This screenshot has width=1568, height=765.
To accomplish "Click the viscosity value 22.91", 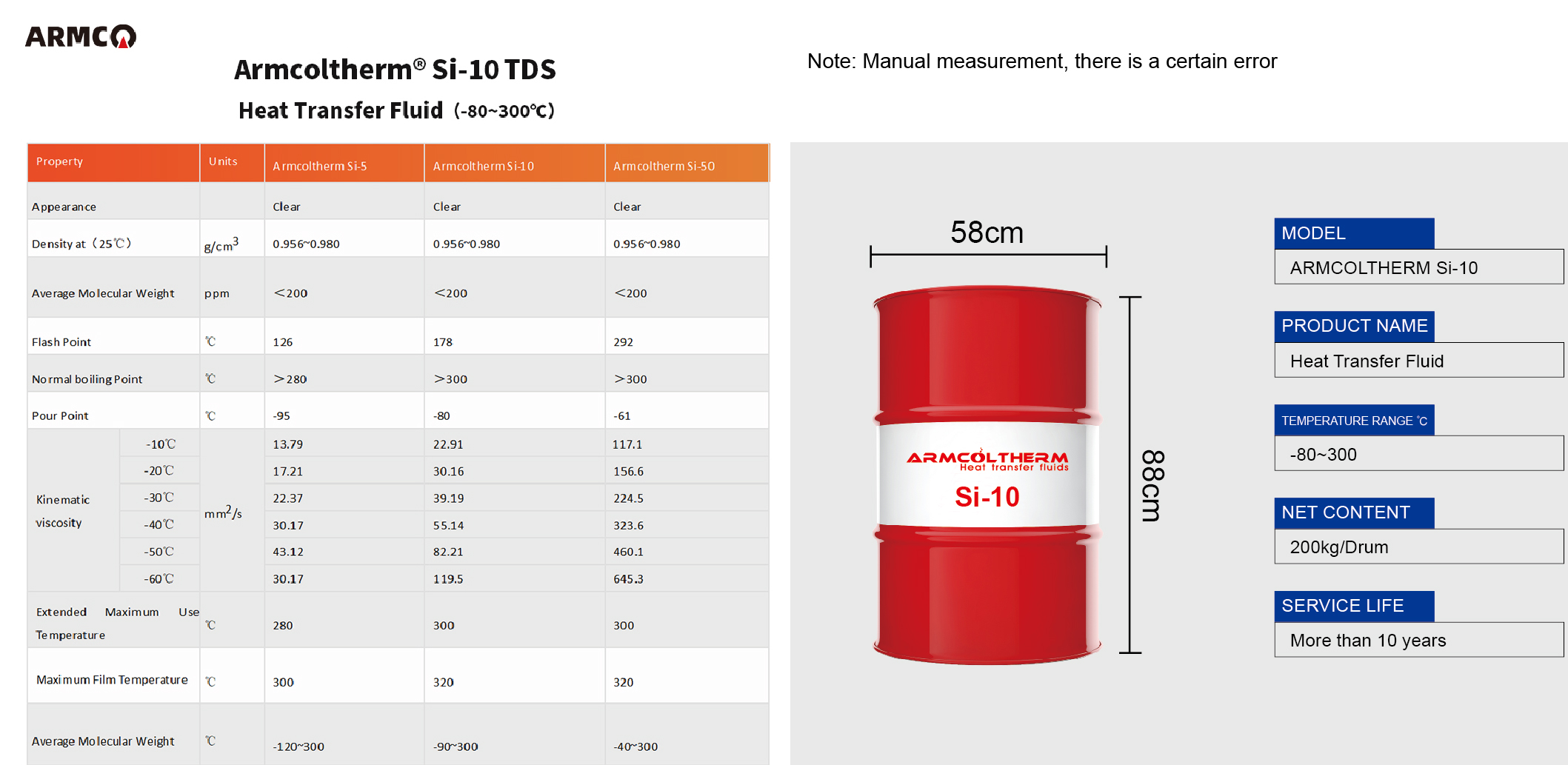I will 448,444.
